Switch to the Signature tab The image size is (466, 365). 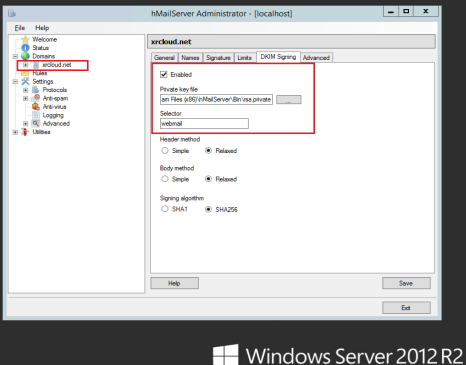click(x=218, y=58)
